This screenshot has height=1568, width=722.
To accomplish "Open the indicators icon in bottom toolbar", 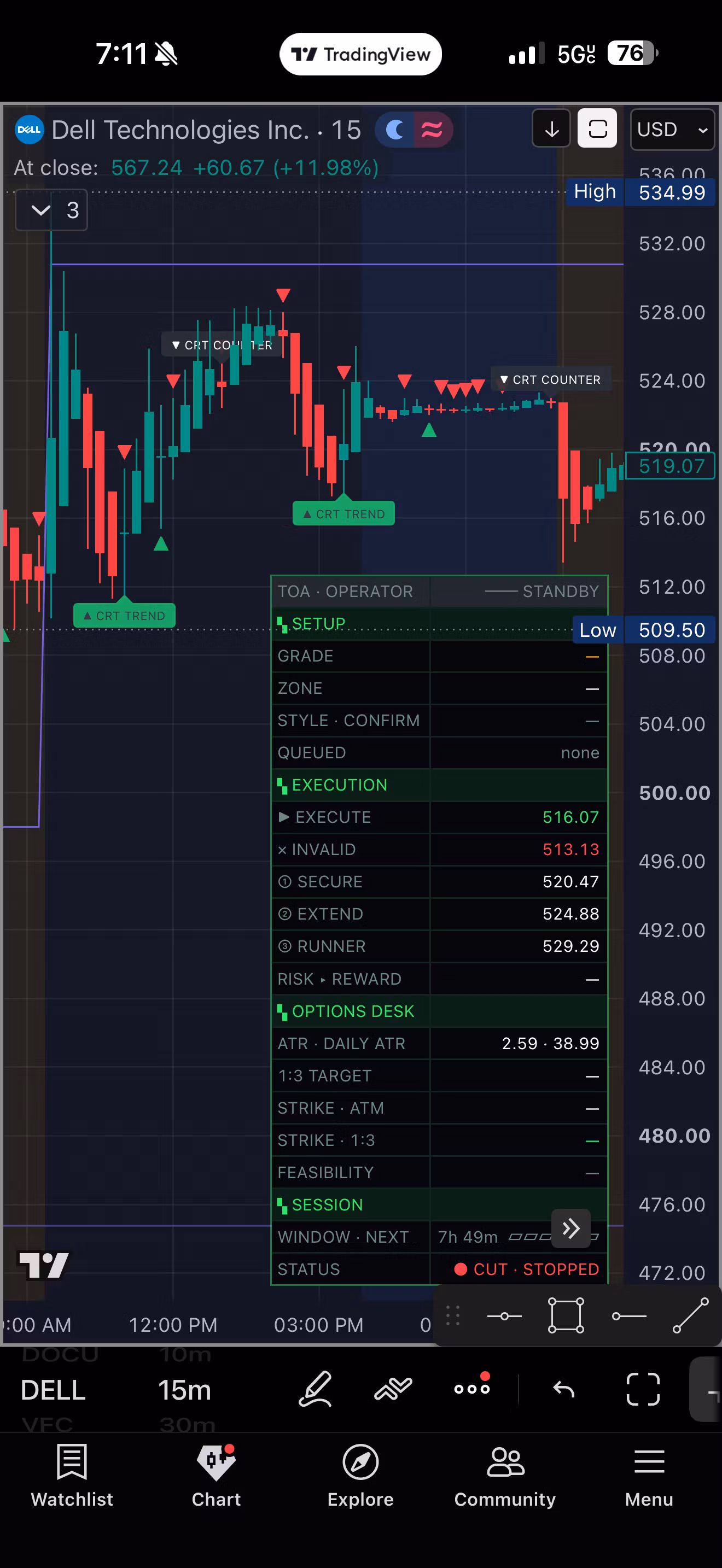I will 393,1389.
